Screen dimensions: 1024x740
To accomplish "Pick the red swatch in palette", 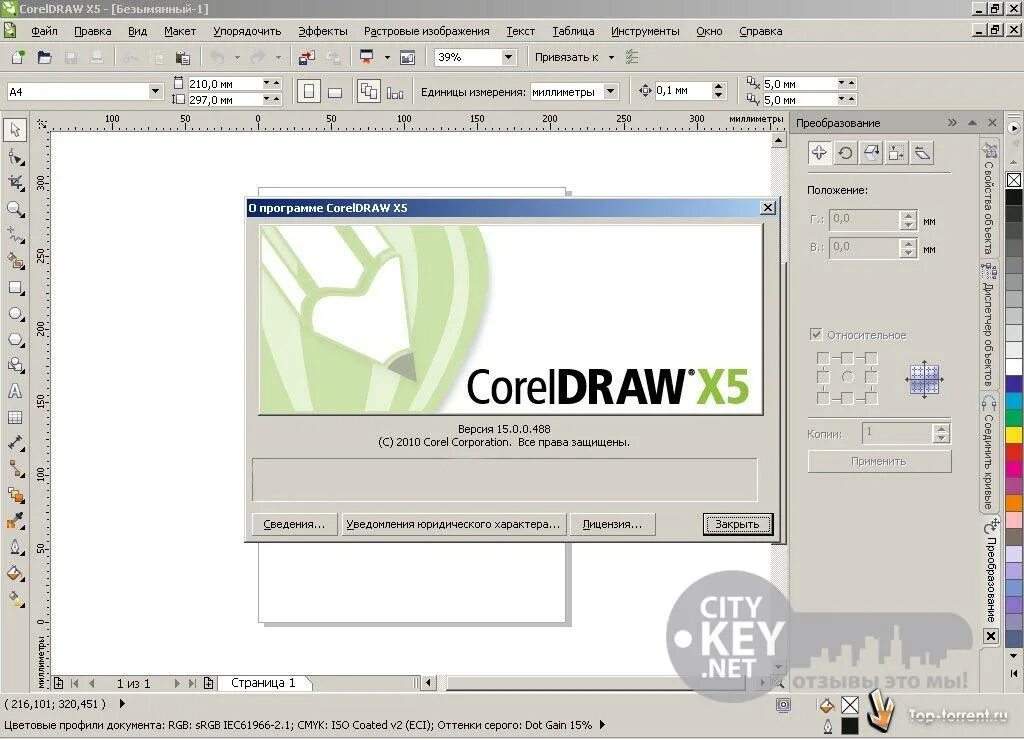I will tap(1014, 451).
